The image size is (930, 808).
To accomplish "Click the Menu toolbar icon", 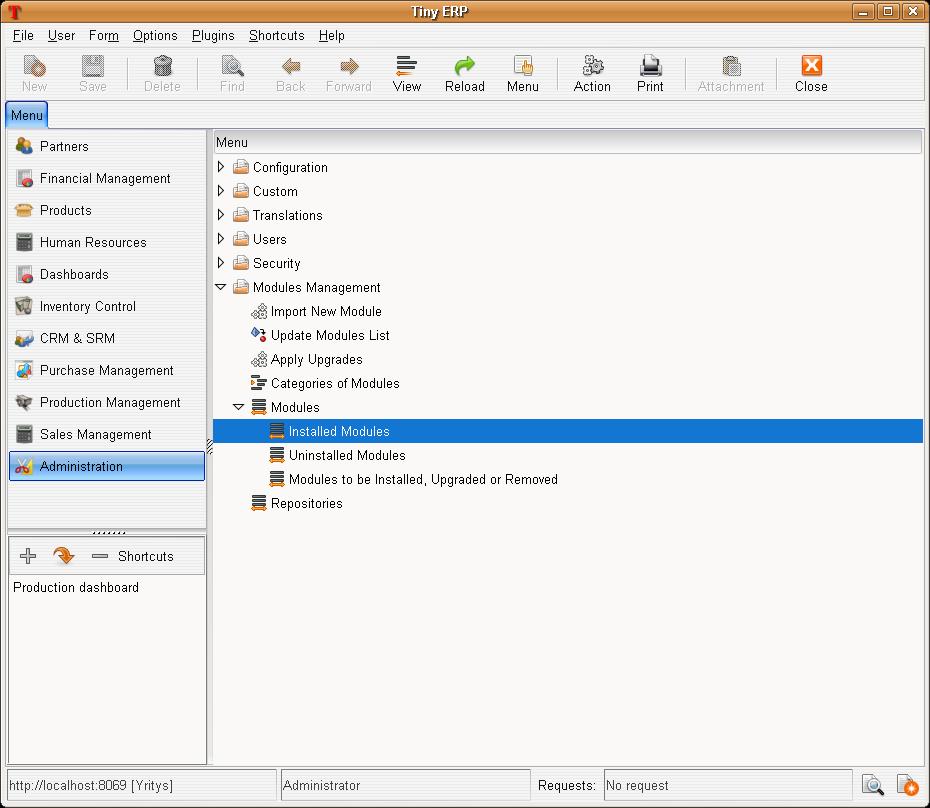I will 523,66.
